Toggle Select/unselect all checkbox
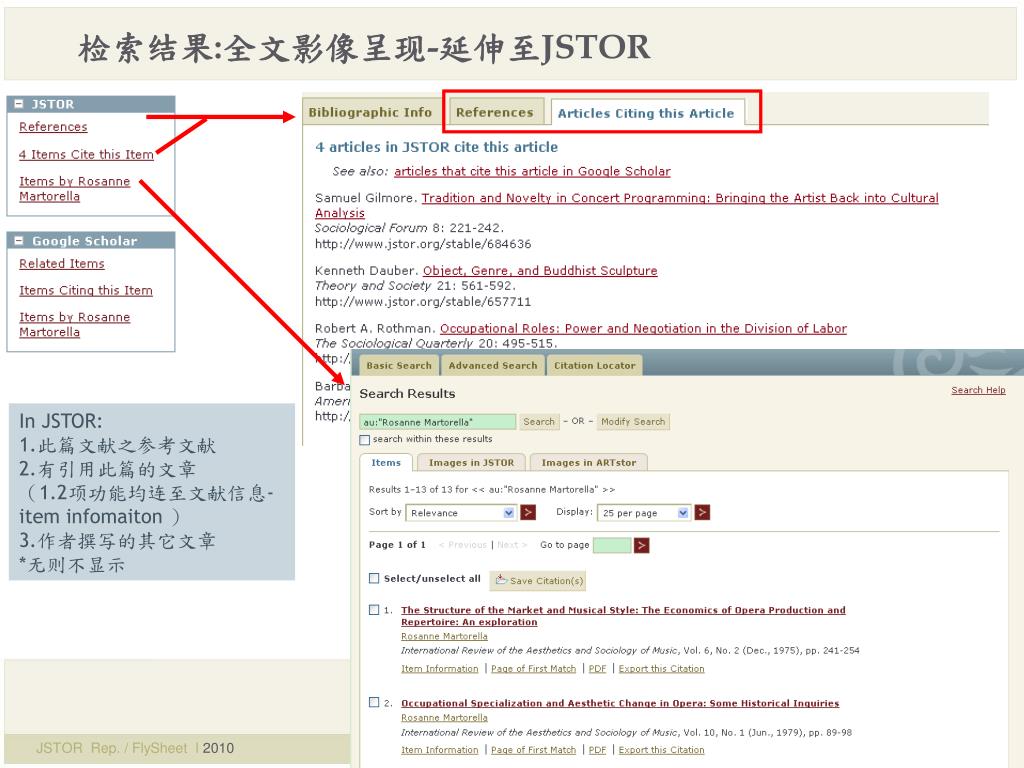 point(374,578)
